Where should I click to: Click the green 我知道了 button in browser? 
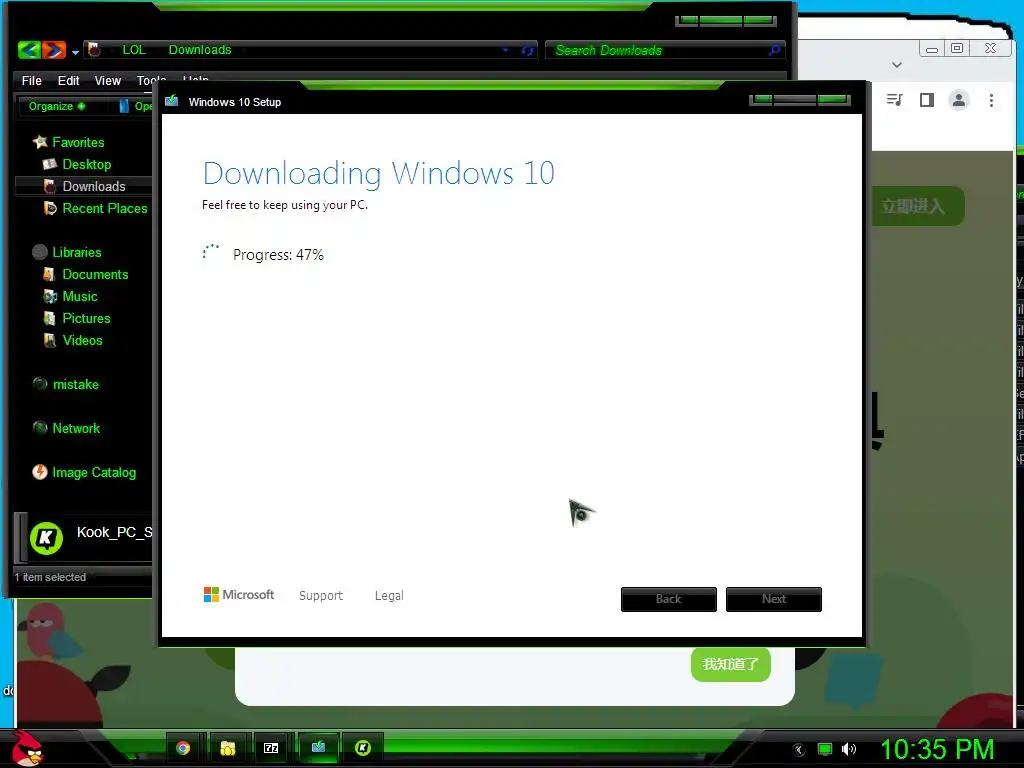731,664
